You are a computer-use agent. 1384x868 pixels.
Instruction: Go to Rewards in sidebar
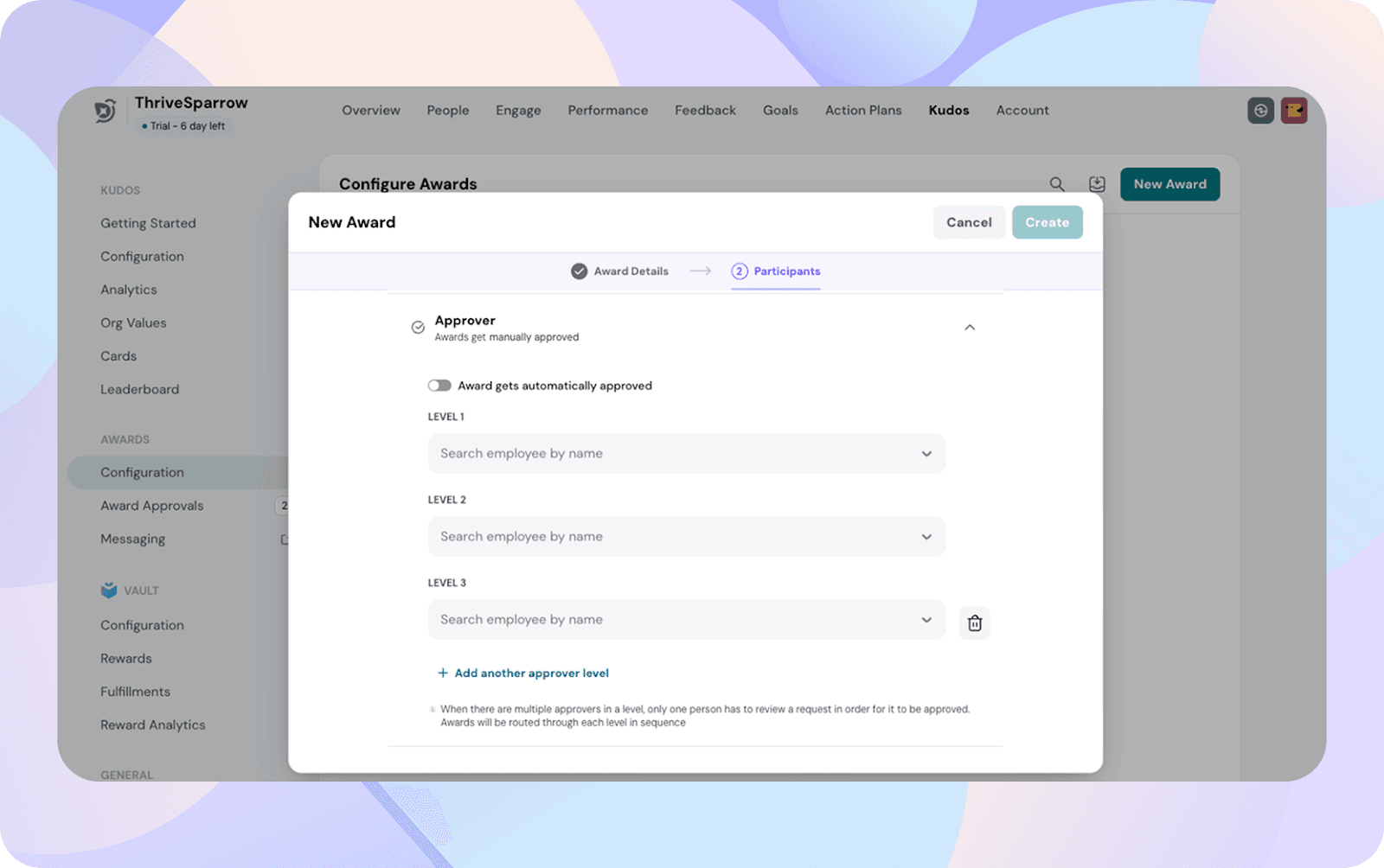pyautogui.click(x=126, y=659)
